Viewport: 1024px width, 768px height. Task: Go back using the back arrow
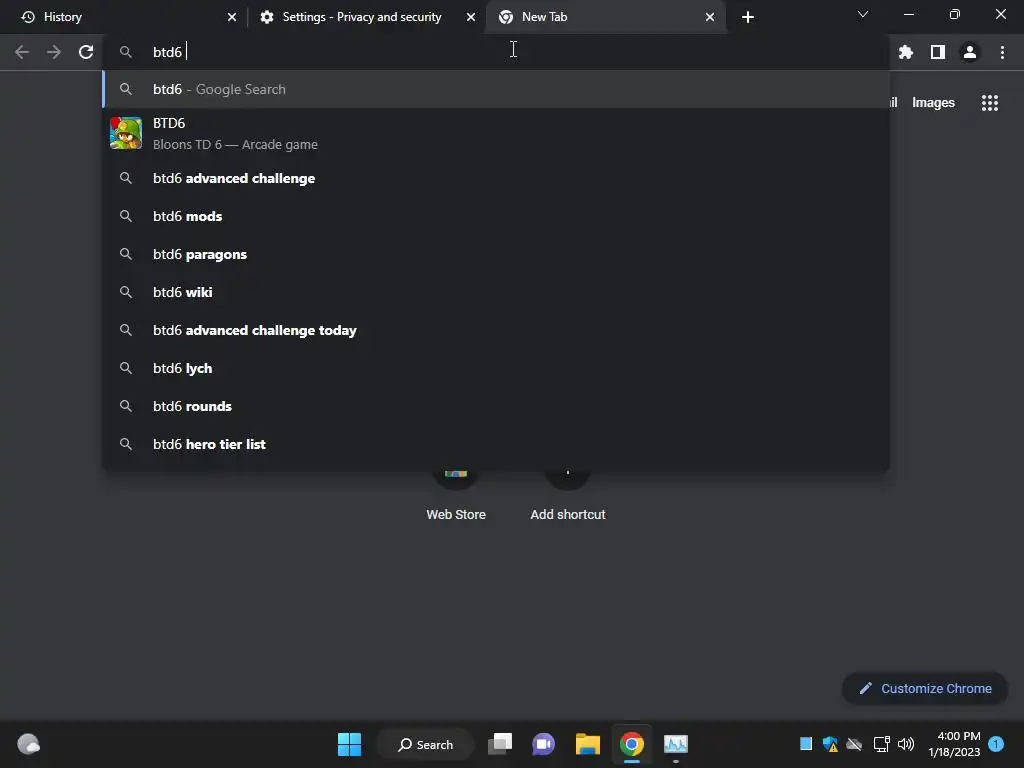22,52
